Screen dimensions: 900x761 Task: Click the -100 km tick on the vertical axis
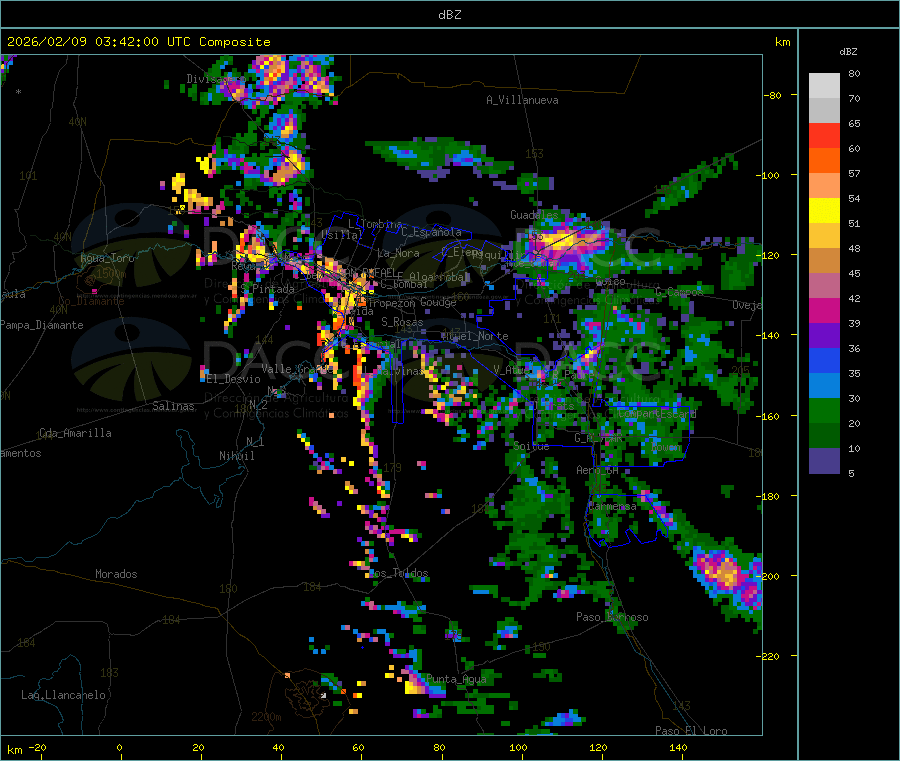pyautogui.click(x=768, y=175)
